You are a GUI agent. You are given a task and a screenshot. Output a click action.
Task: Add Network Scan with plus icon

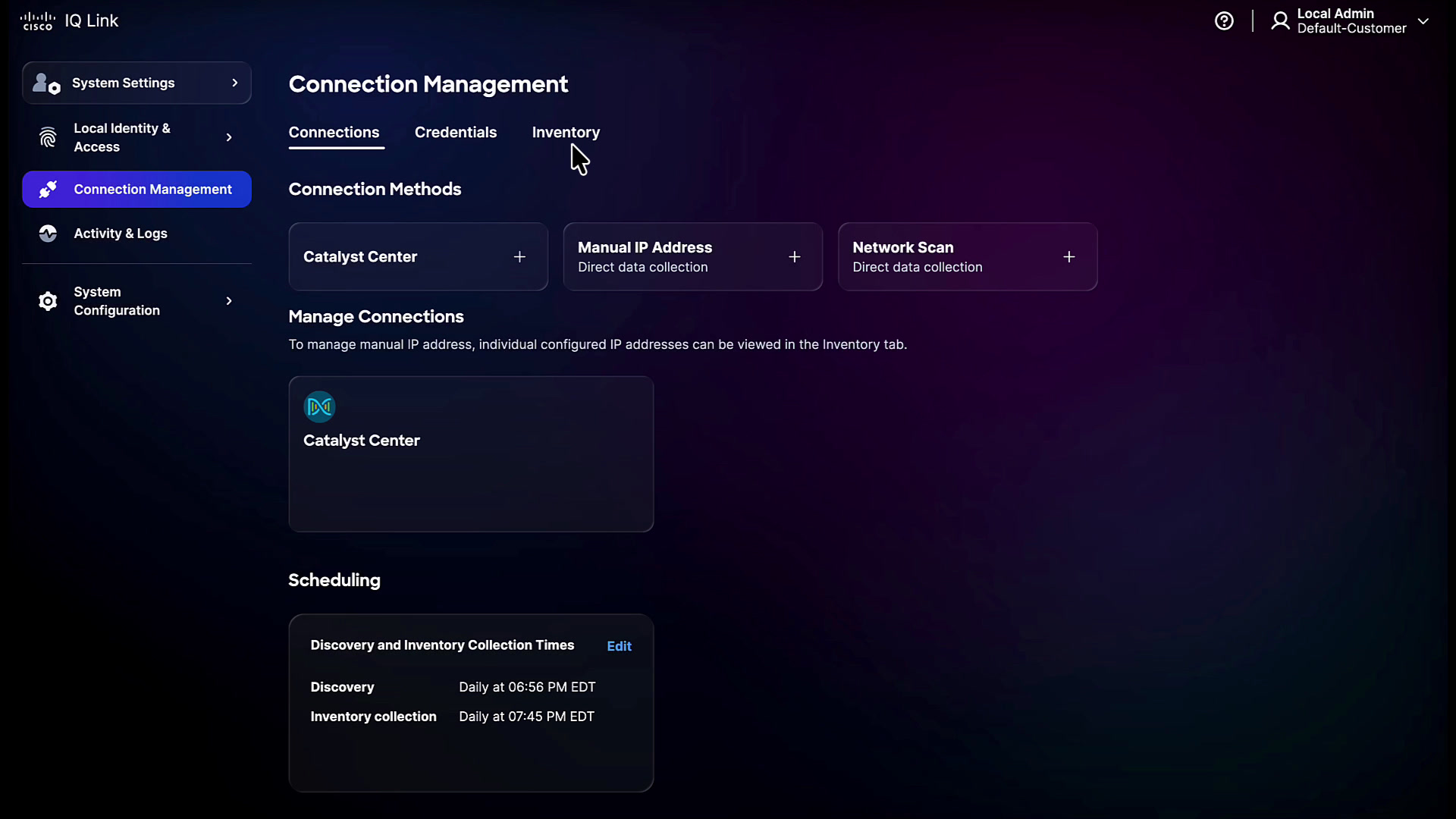1069,257
